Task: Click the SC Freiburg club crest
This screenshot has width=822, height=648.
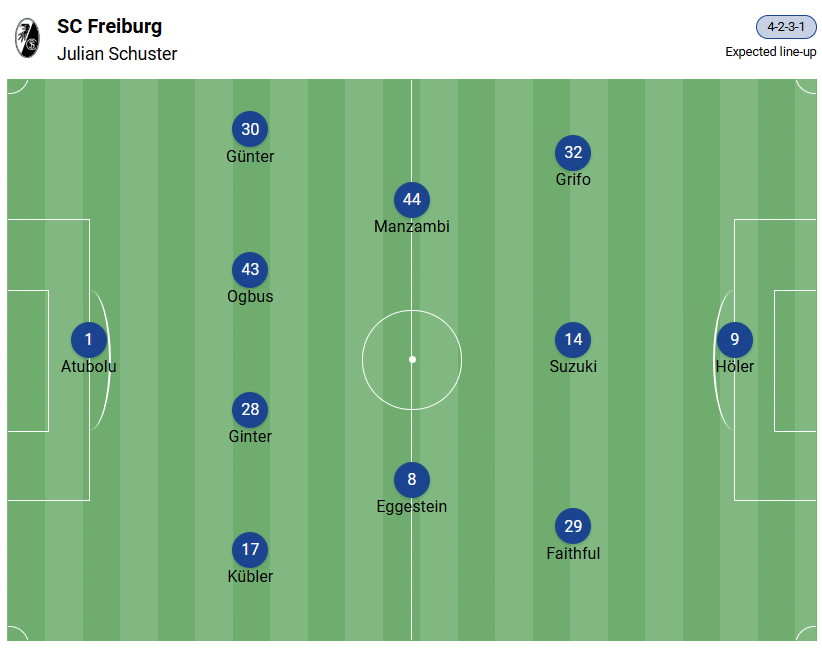Action: point(27,39)
